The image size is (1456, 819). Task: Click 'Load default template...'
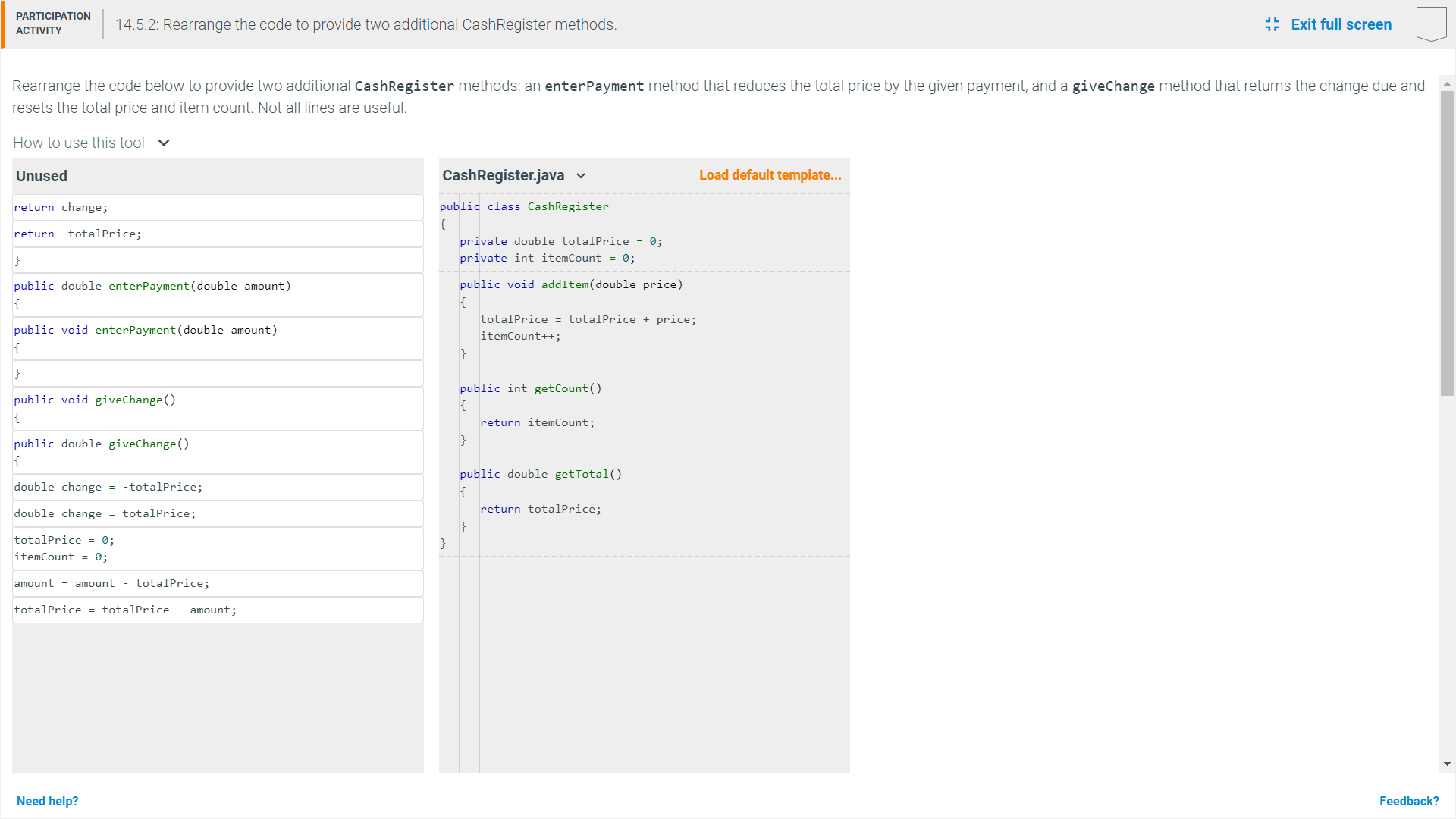pos(770,174)
